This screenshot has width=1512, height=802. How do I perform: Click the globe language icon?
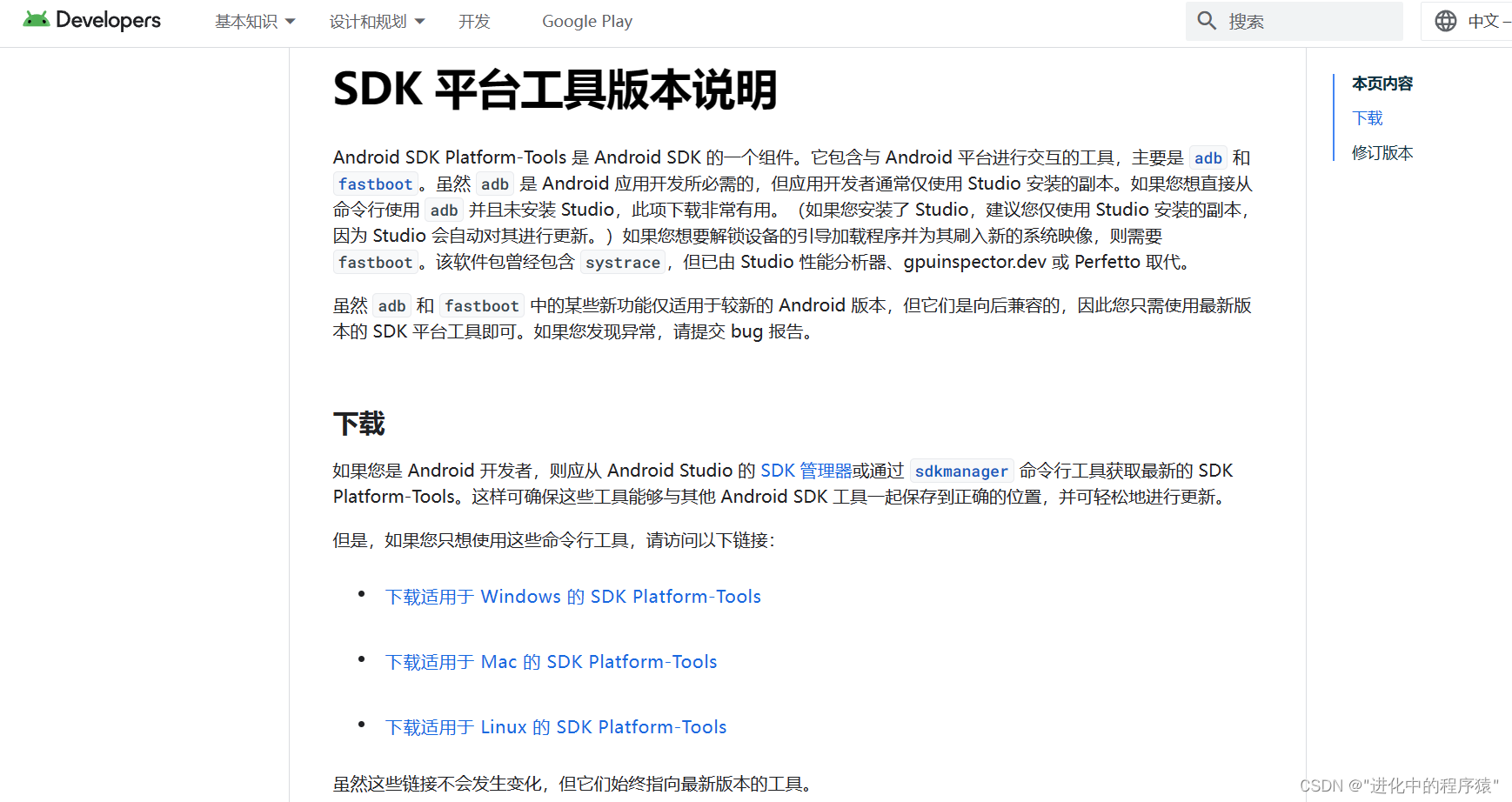pyautogui.click(x=1446, y=21)
